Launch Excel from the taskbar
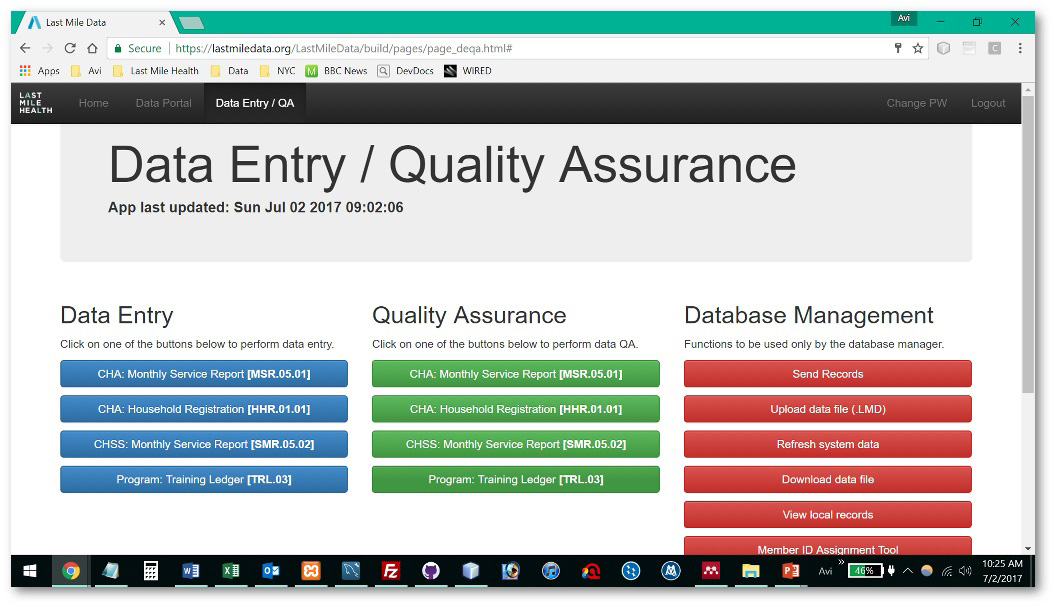Viewport: 1056px width, 608px height. (x=231, y=571)
